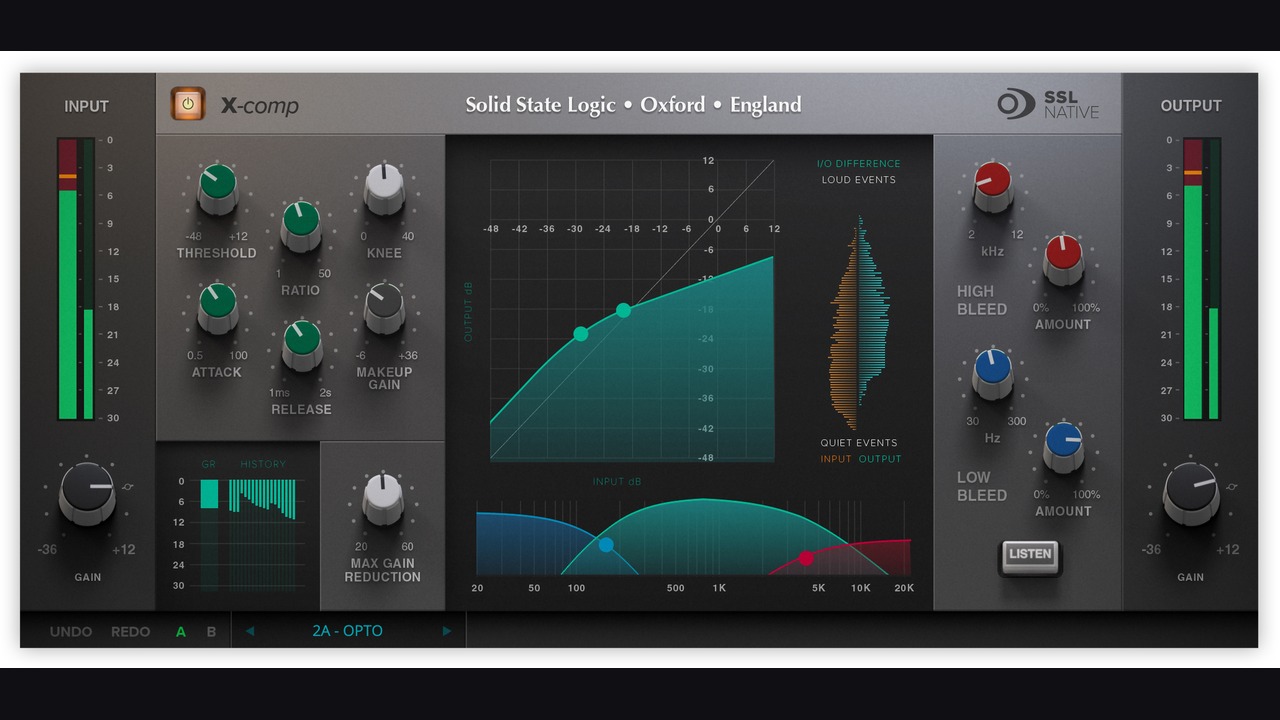Click the green Ratio knob
This screenshot has height=720, width=1280.
pos(301,225)
